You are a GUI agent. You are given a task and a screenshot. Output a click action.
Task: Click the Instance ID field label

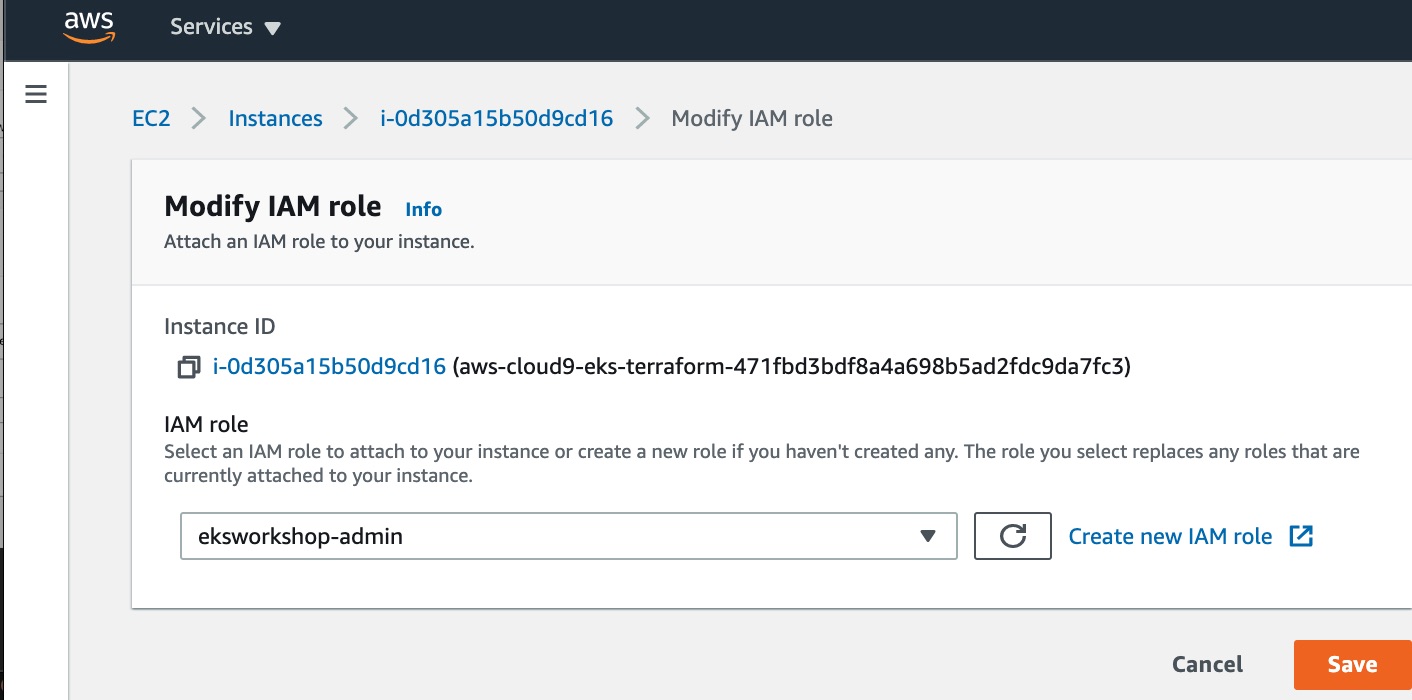pyautogui.click(x=219, y=326)
